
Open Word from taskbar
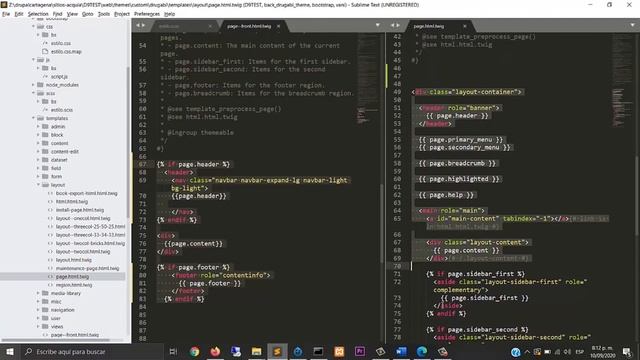[401, 351]
